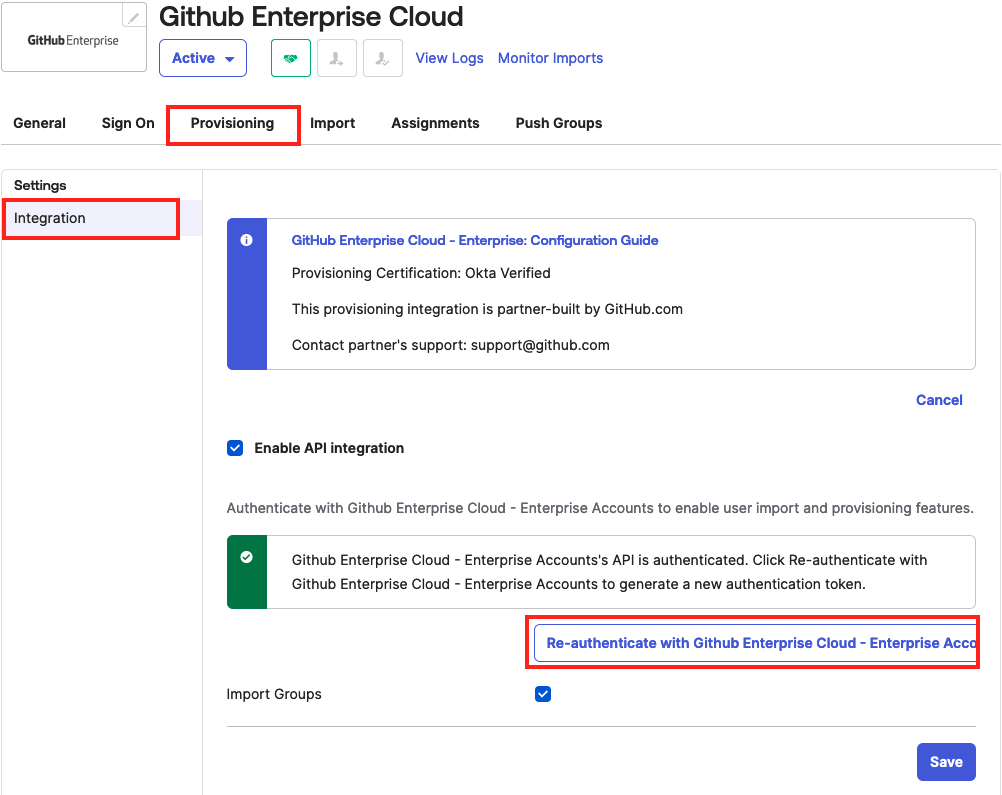Click the green checkmark authenticated status icon
This screenshot has width=1002, height=795.
coord(247,558)
